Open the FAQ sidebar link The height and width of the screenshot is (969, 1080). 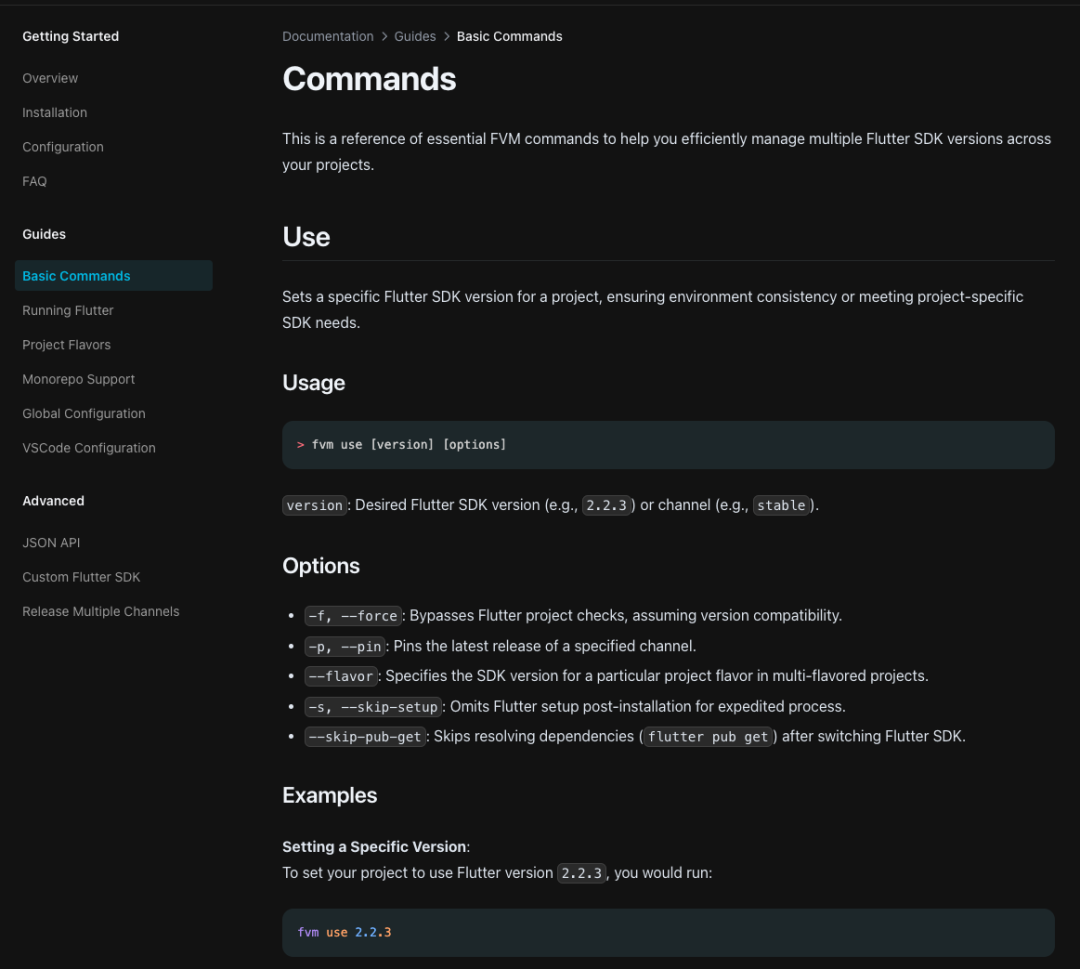point(35,181)
